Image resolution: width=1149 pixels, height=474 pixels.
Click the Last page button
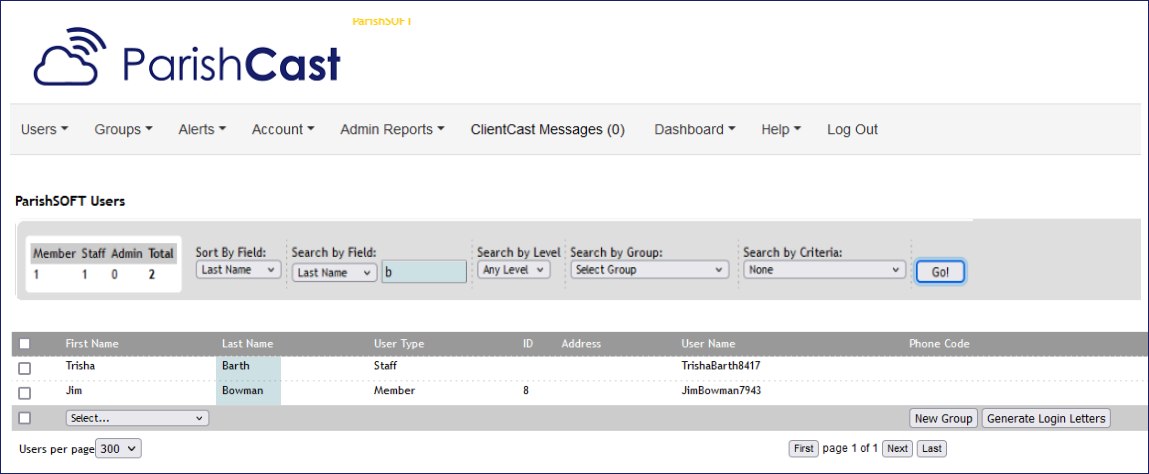point(932,448)
